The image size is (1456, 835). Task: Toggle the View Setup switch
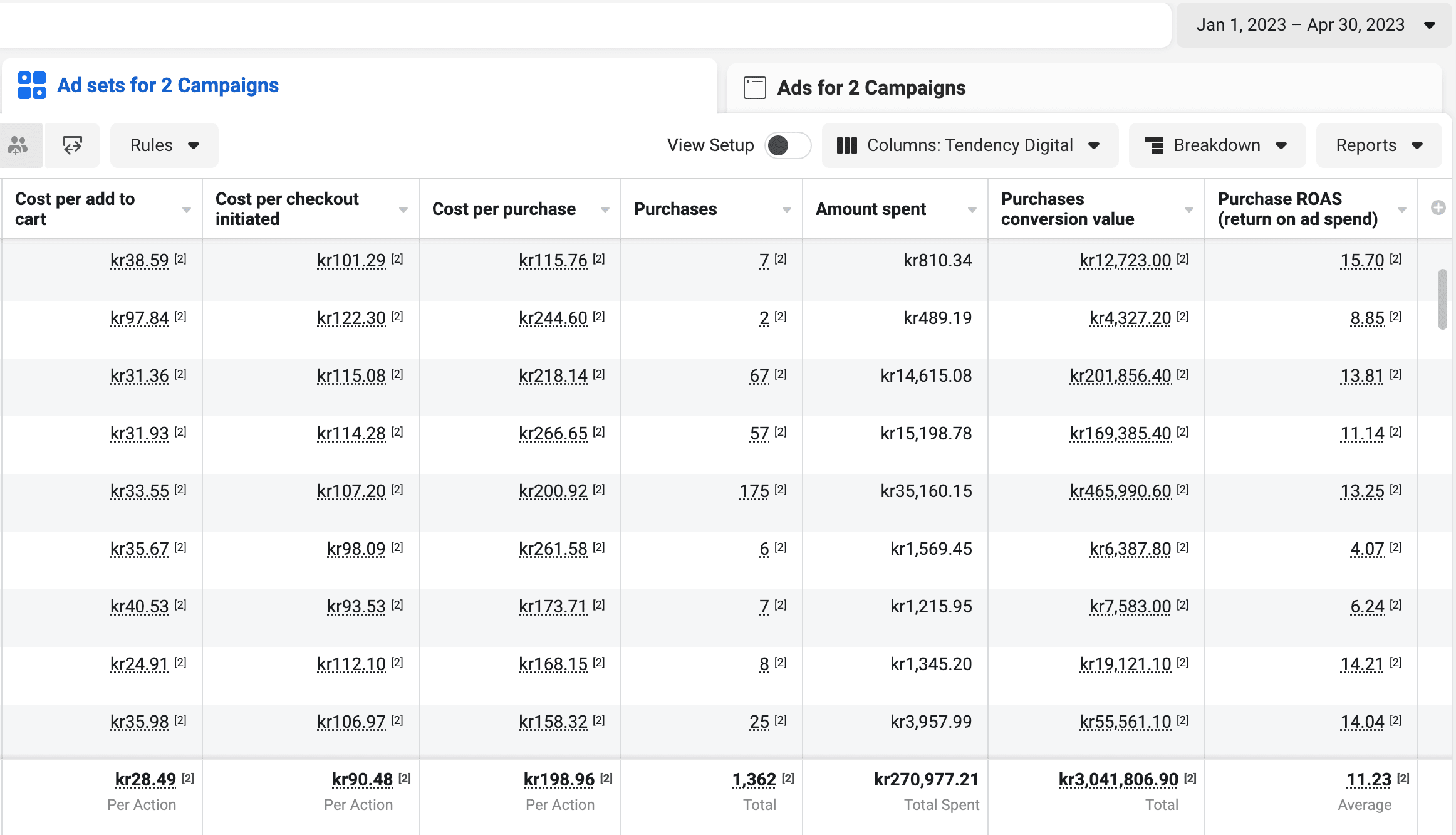click(788, 145)
